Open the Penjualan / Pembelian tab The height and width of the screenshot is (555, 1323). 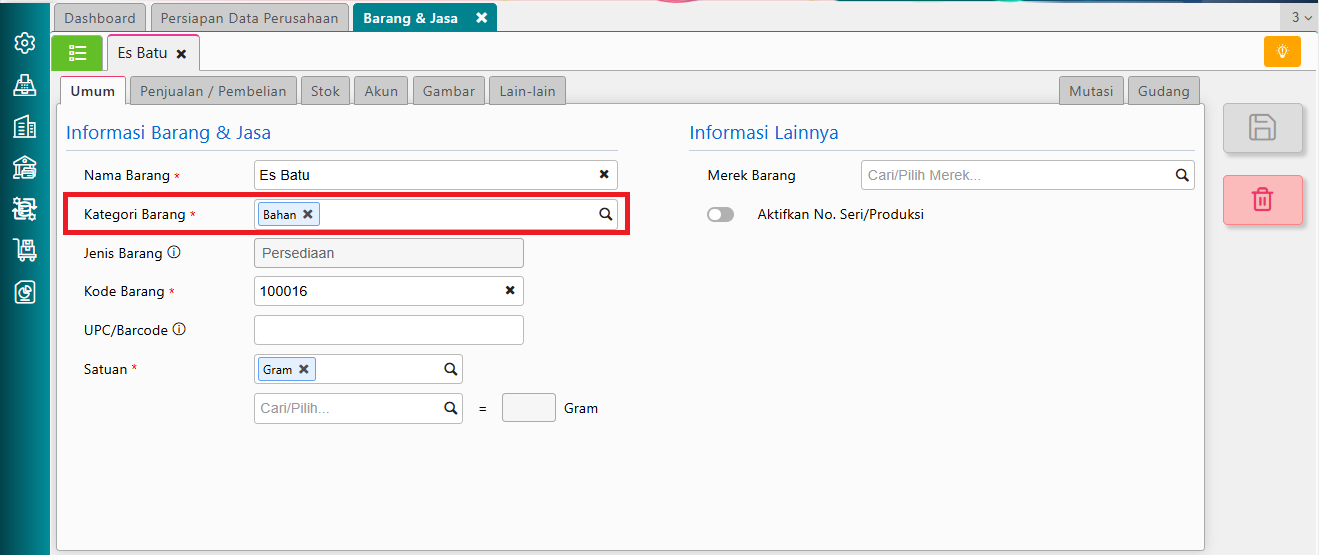tap(213, 90)
